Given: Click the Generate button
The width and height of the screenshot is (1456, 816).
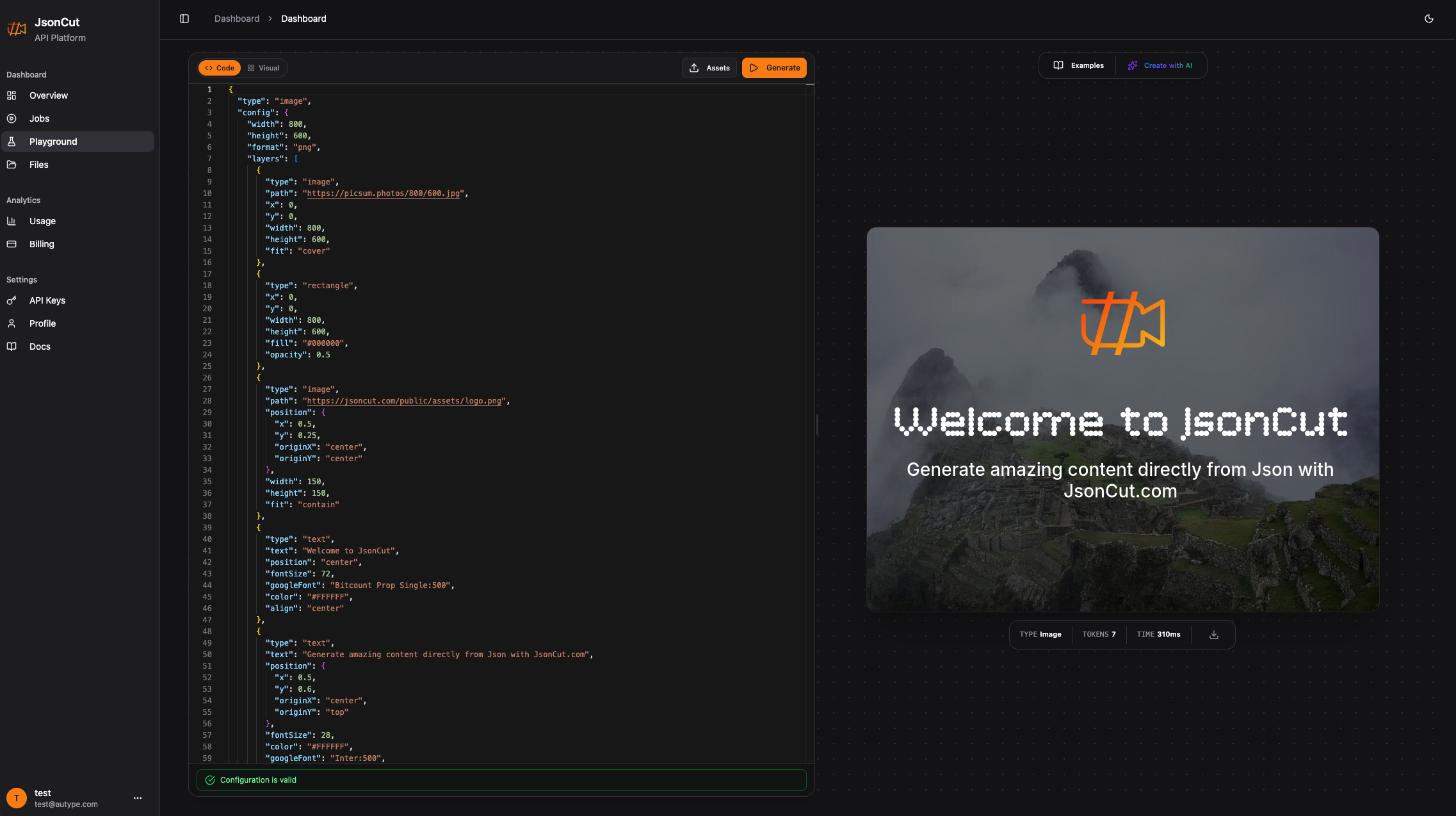Looking at the screenshot, I should coord(774,68).
